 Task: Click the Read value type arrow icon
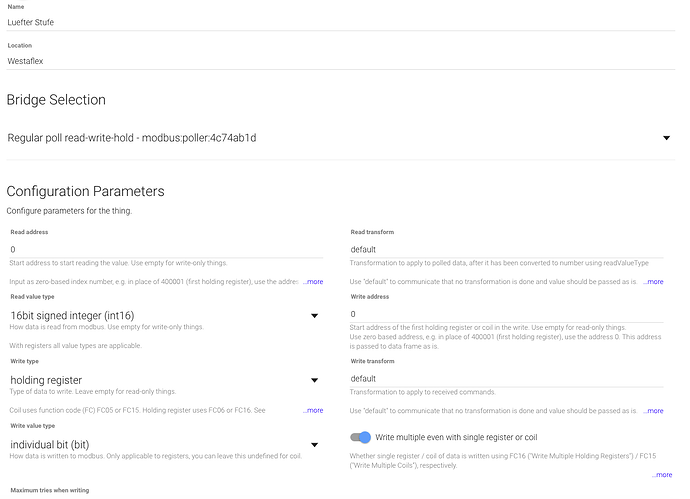pyautogui.click(x=314, y=315)
